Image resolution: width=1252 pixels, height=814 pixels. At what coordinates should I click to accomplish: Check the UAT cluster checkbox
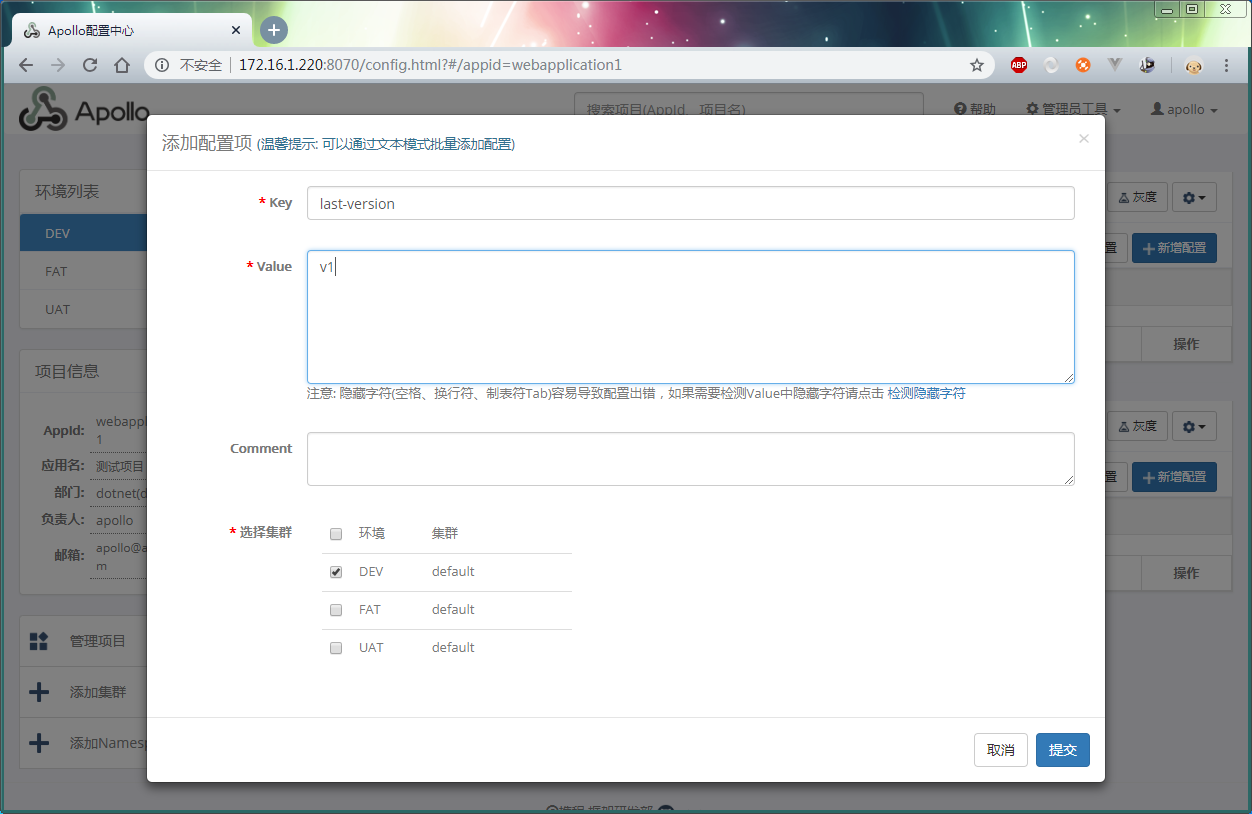click(336, 648)
